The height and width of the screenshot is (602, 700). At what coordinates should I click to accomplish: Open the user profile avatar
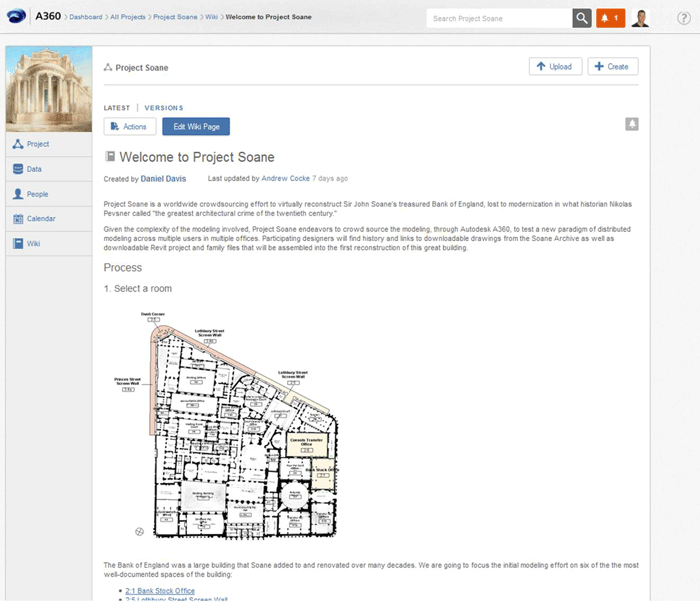(x=640, y=18)
